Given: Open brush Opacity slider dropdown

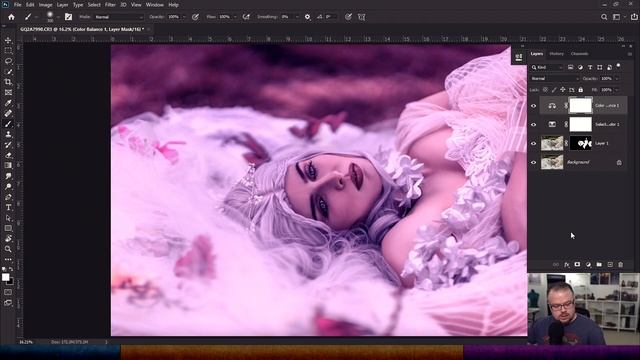Looking at the screenshot, I should [184, 17].
